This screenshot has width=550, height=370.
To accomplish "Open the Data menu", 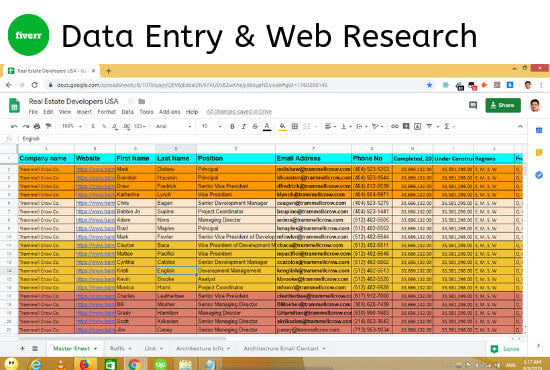I will [127, 112].
